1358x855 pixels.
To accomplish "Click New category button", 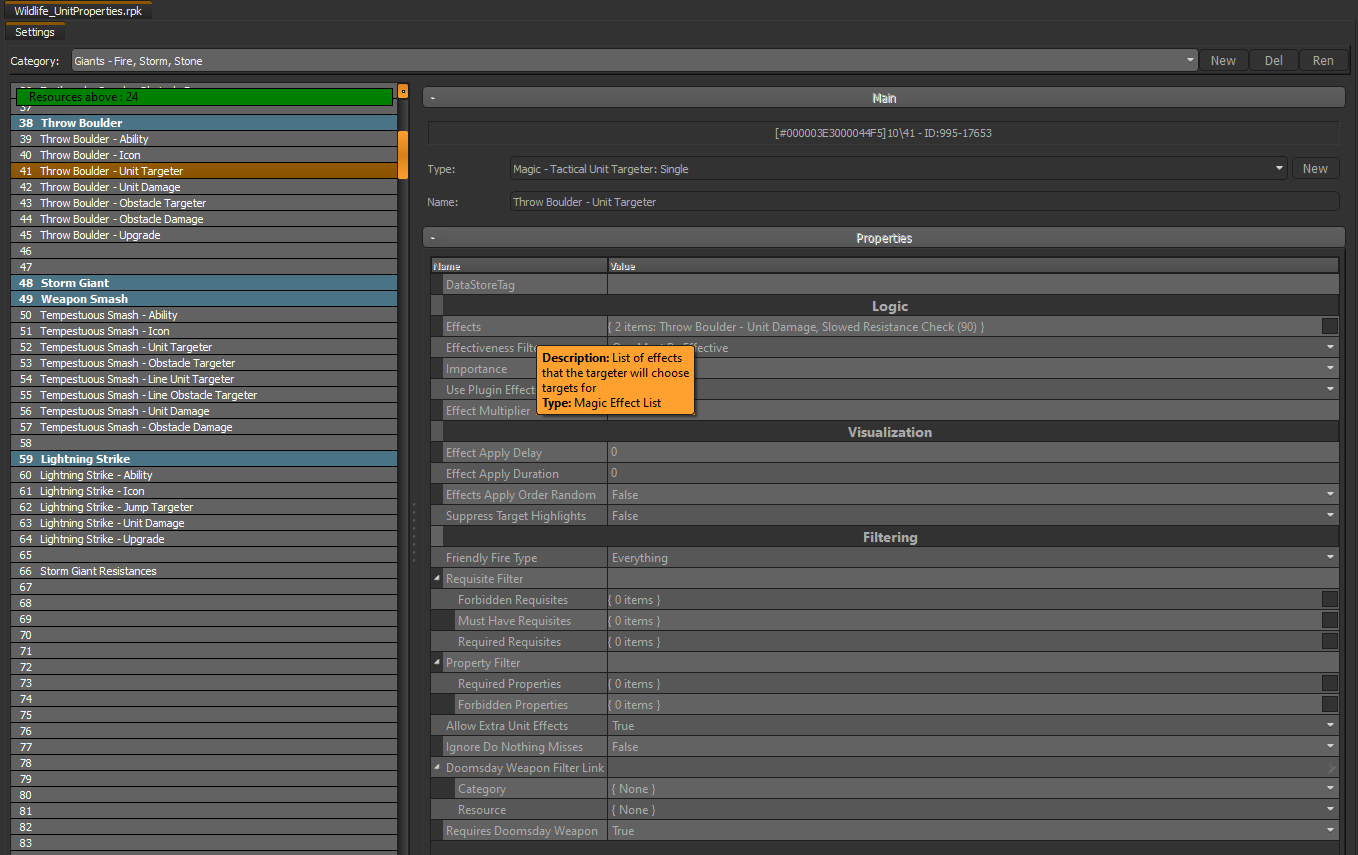I will point(1223,61).
